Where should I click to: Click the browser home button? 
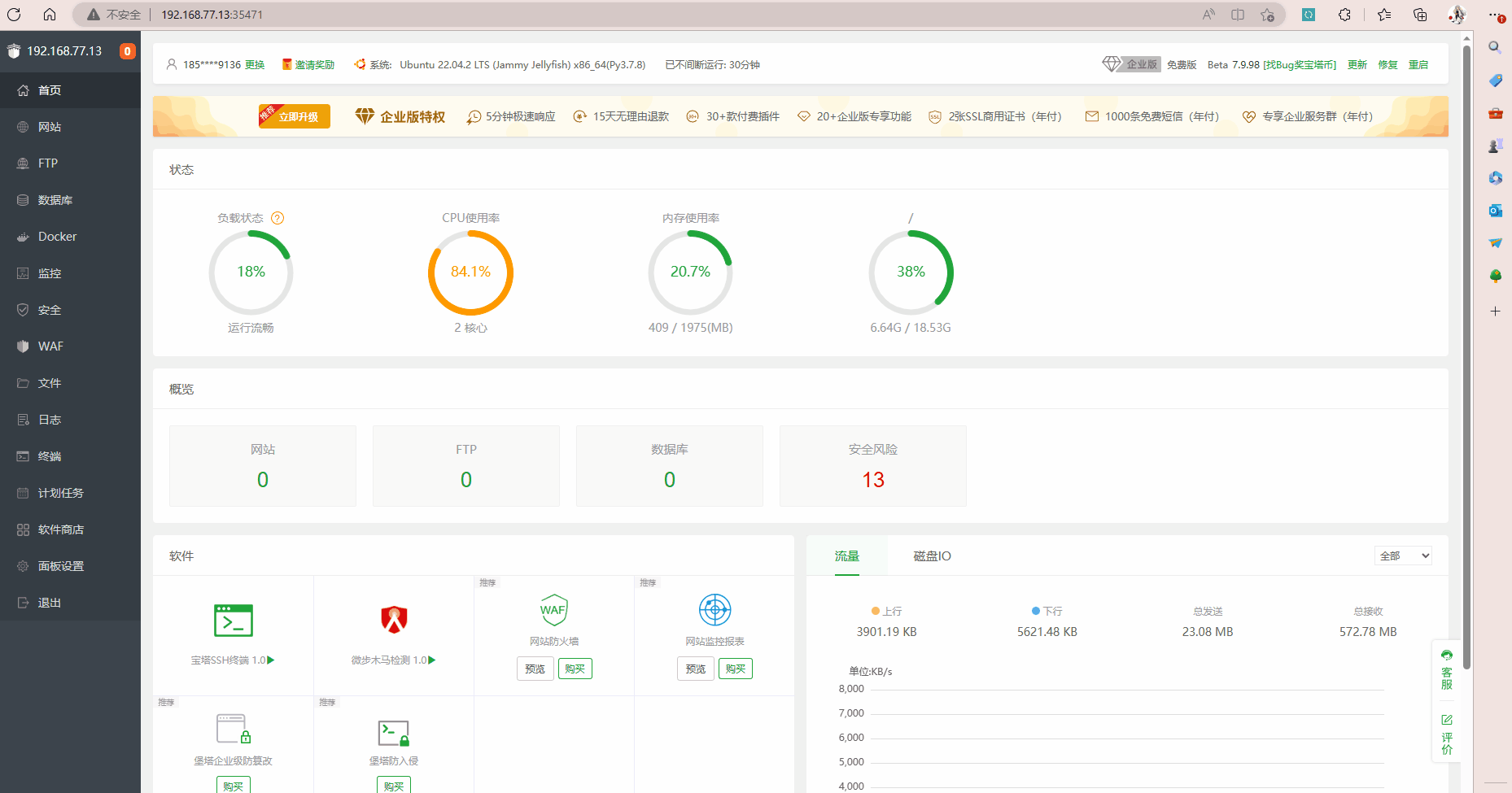tap(50, 15)
